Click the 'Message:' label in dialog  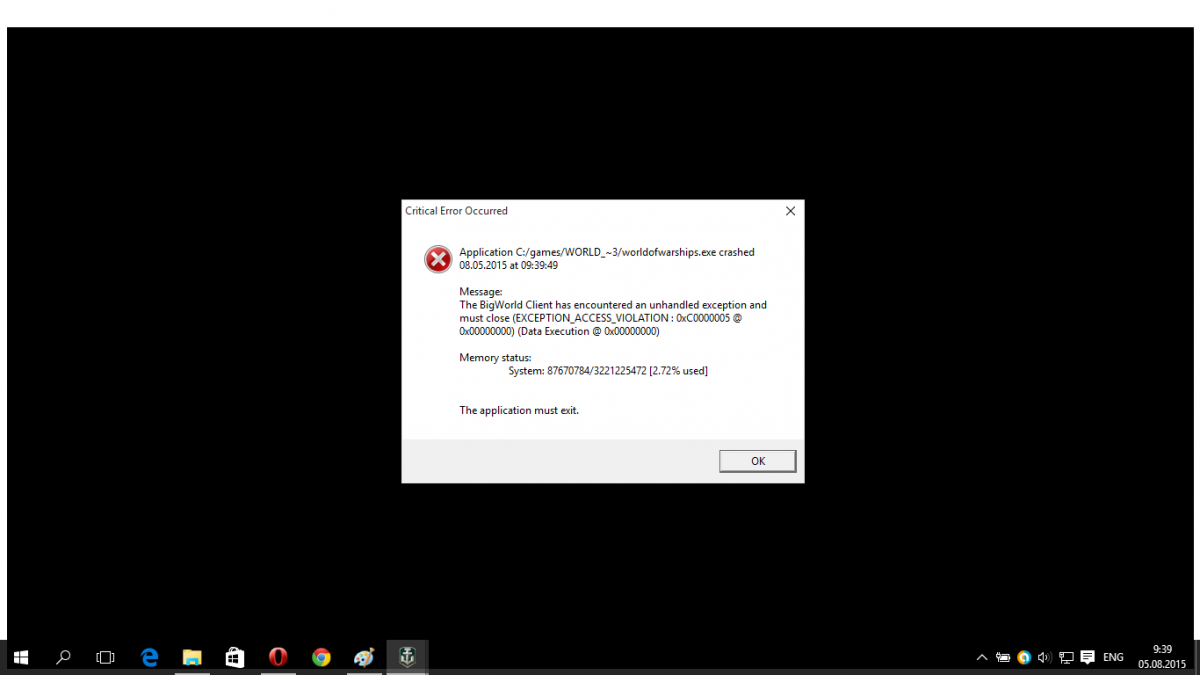click(481, 292)
